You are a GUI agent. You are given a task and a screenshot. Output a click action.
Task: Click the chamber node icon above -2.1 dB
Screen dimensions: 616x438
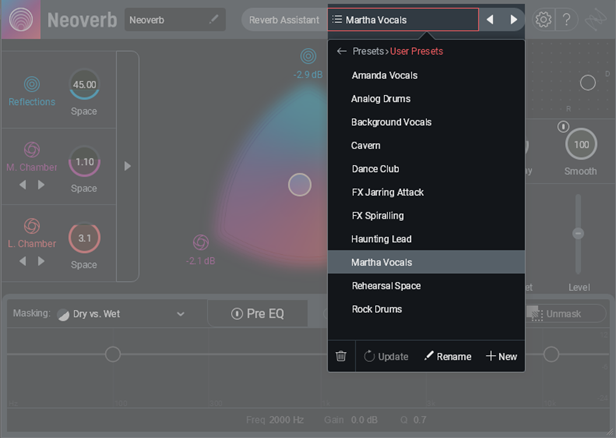tap(201, 242)
